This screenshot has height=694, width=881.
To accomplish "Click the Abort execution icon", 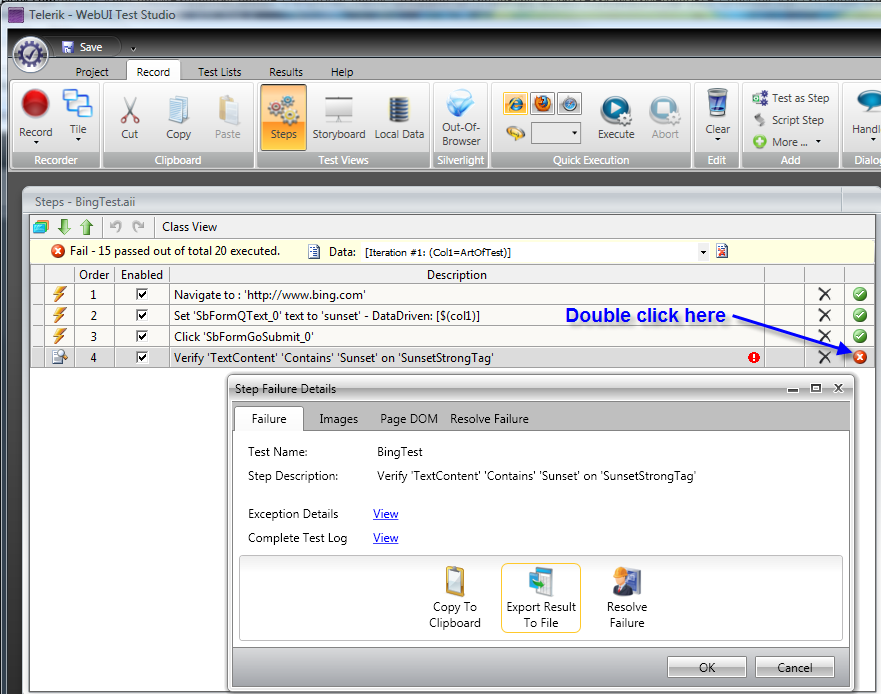I will 665,110.
